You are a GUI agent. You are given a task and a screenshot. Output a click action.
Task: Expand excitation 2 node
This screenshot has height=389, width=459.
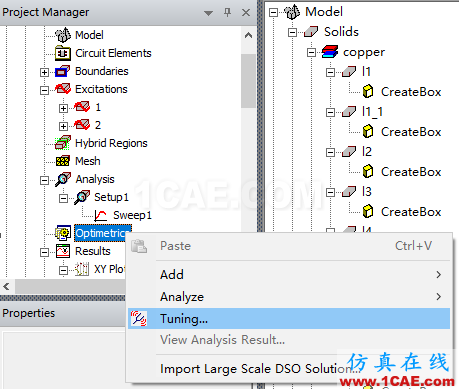[63, 126]
